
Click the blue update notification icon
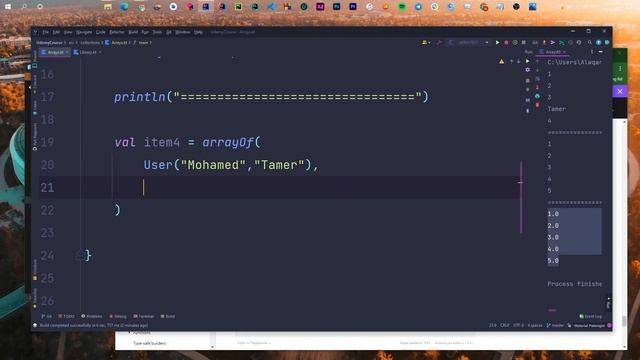[x=598, y=42]
